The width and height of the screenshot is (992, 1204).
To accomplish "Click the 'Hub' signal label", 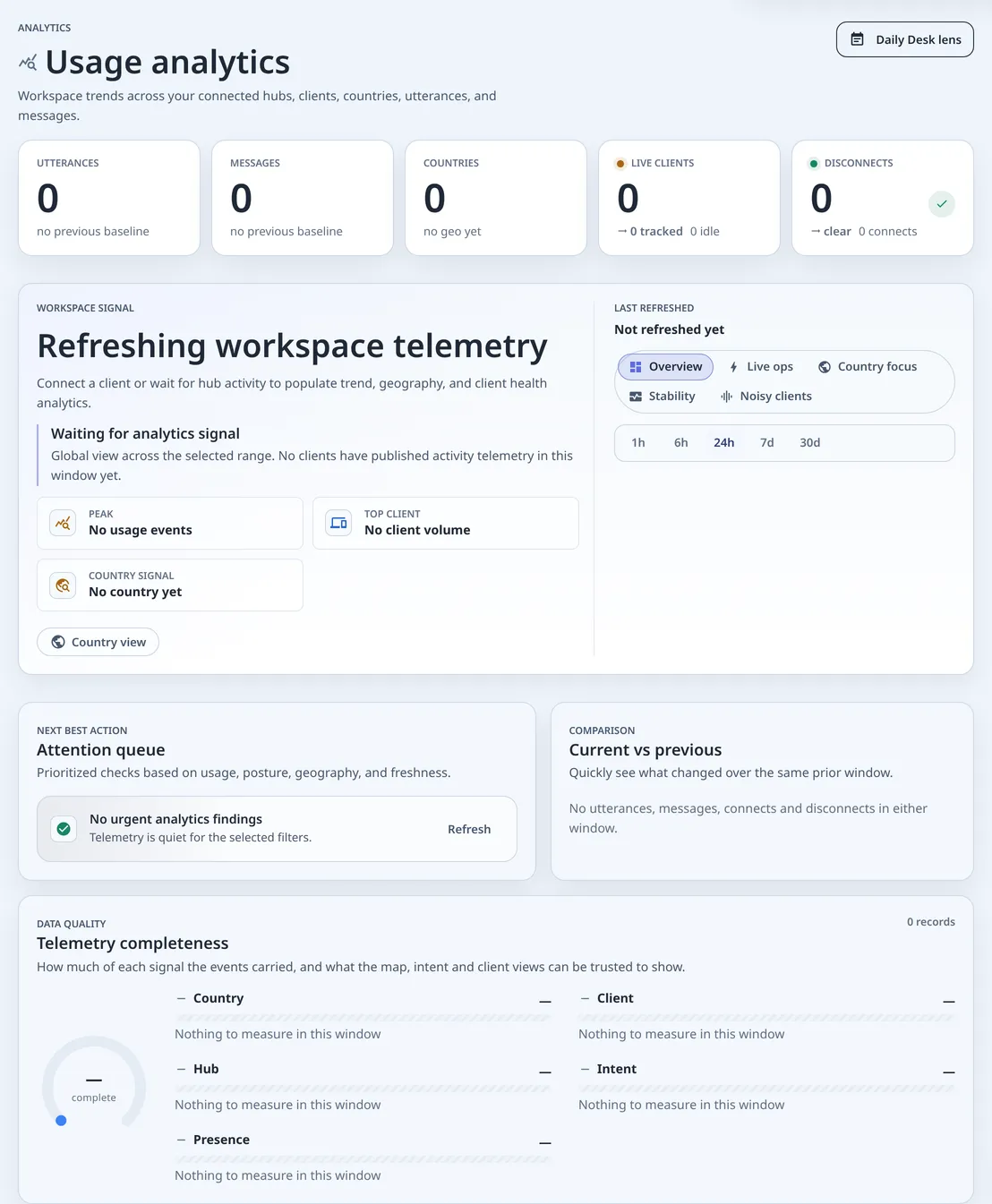I will coord(206,1070).
